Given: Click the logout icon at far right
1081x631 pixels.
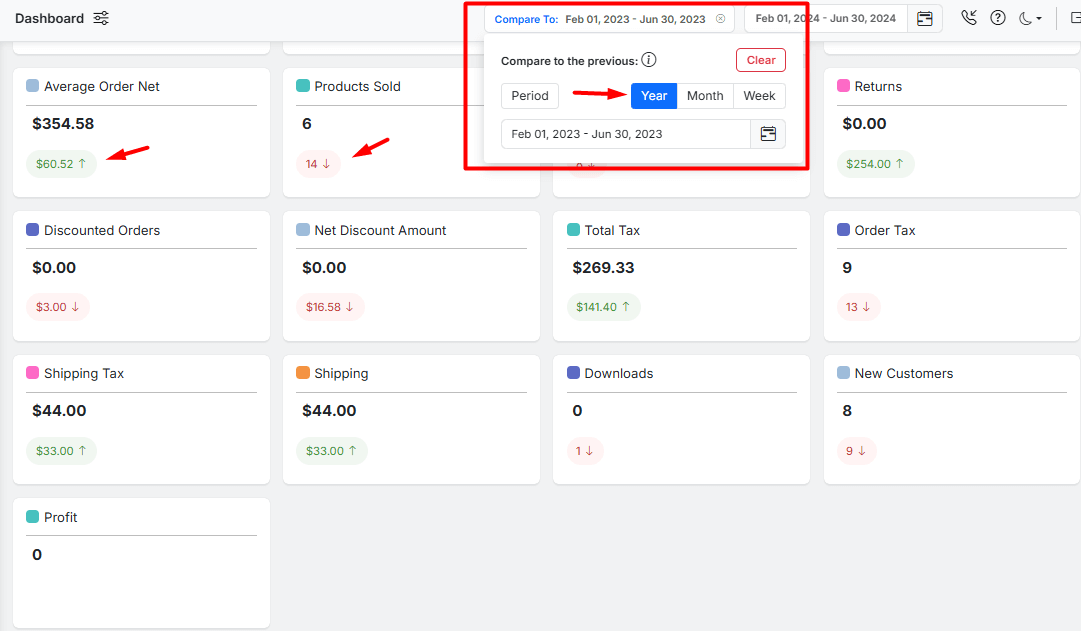Looking at the screenshot, I should click(1073, 18).
